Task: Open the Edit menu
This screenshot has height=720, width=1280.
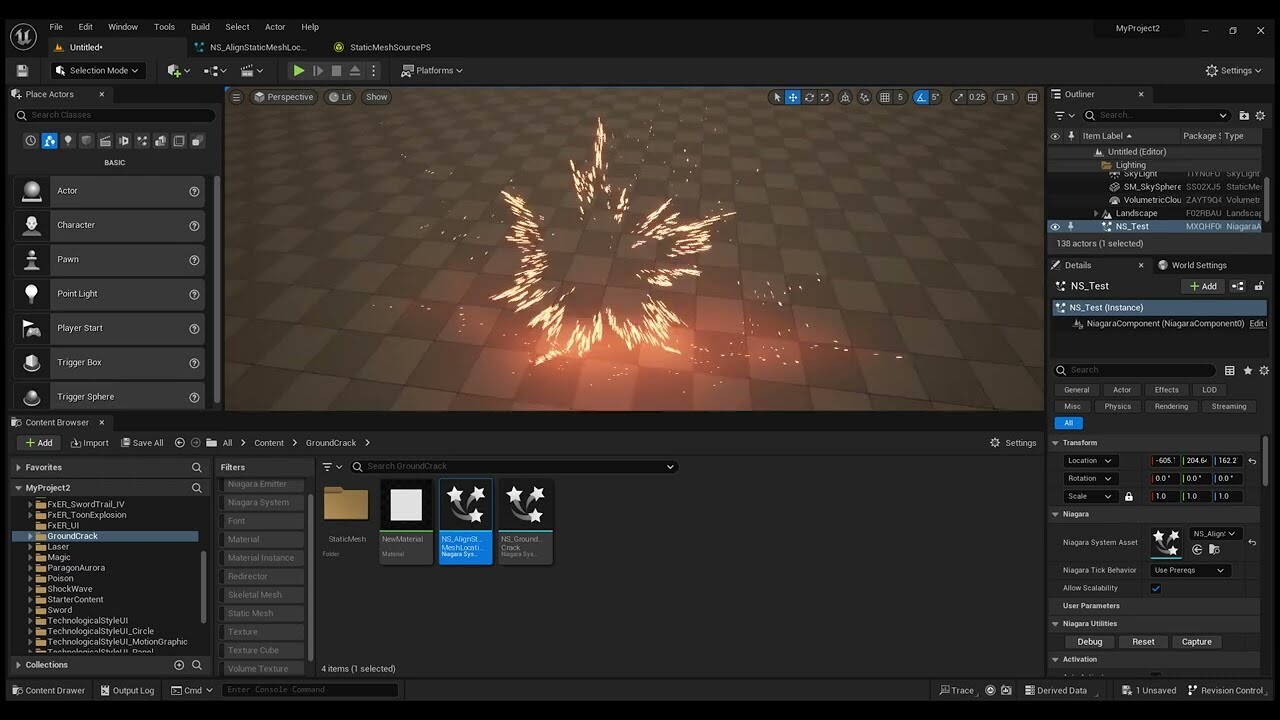Action: [85, 26]
